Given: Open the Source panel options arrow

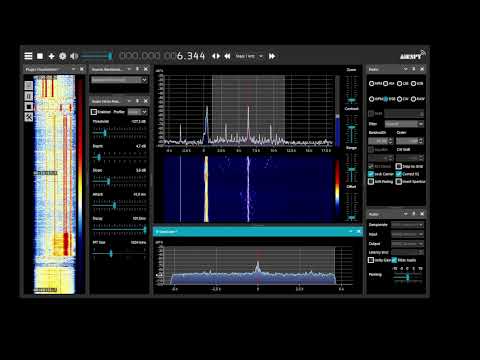Looking at the screenshot, I should (129, 69).
